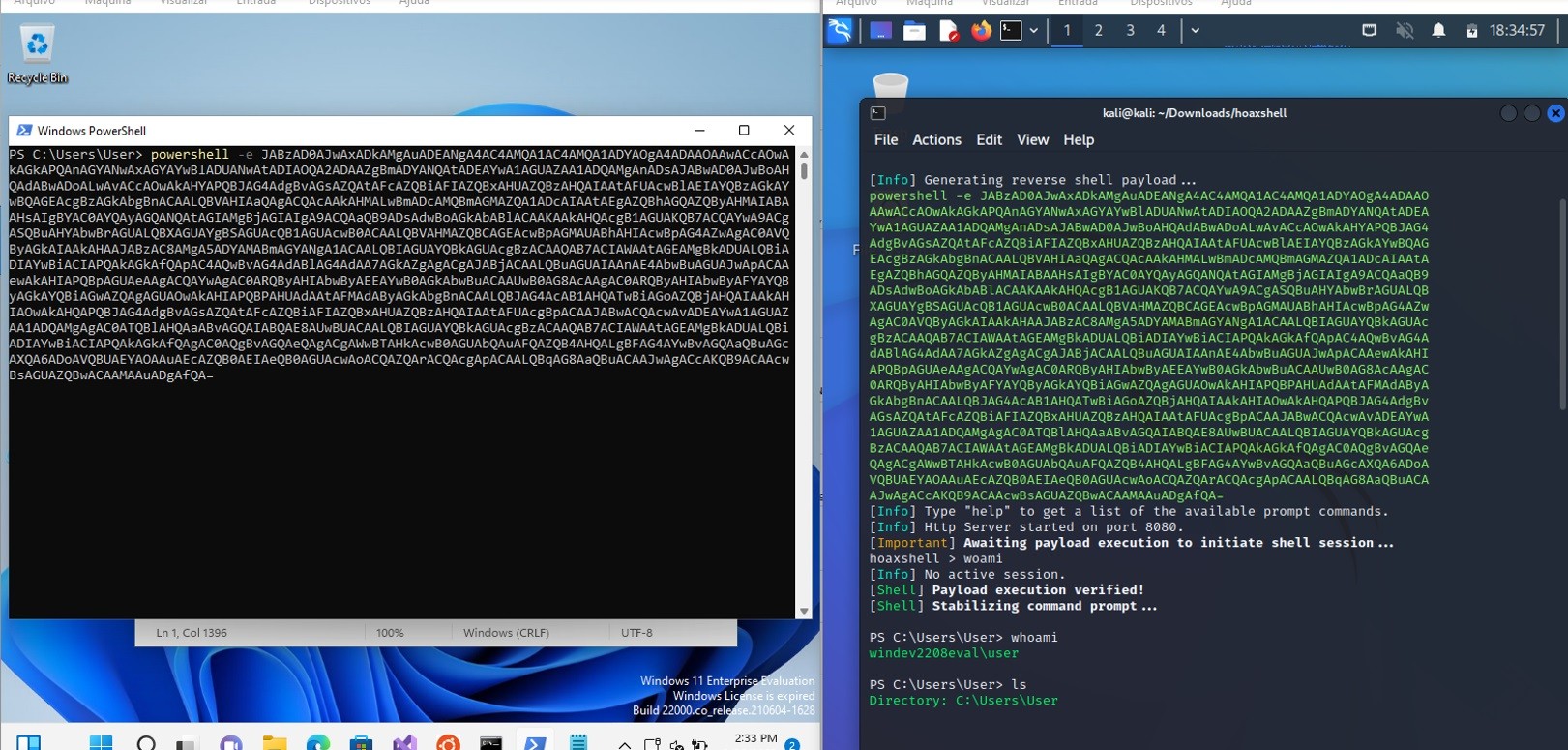Viewport: 1568px width, 750px height.
Task: Switch to Kali workspace 3
Action: coord(1130,31)
